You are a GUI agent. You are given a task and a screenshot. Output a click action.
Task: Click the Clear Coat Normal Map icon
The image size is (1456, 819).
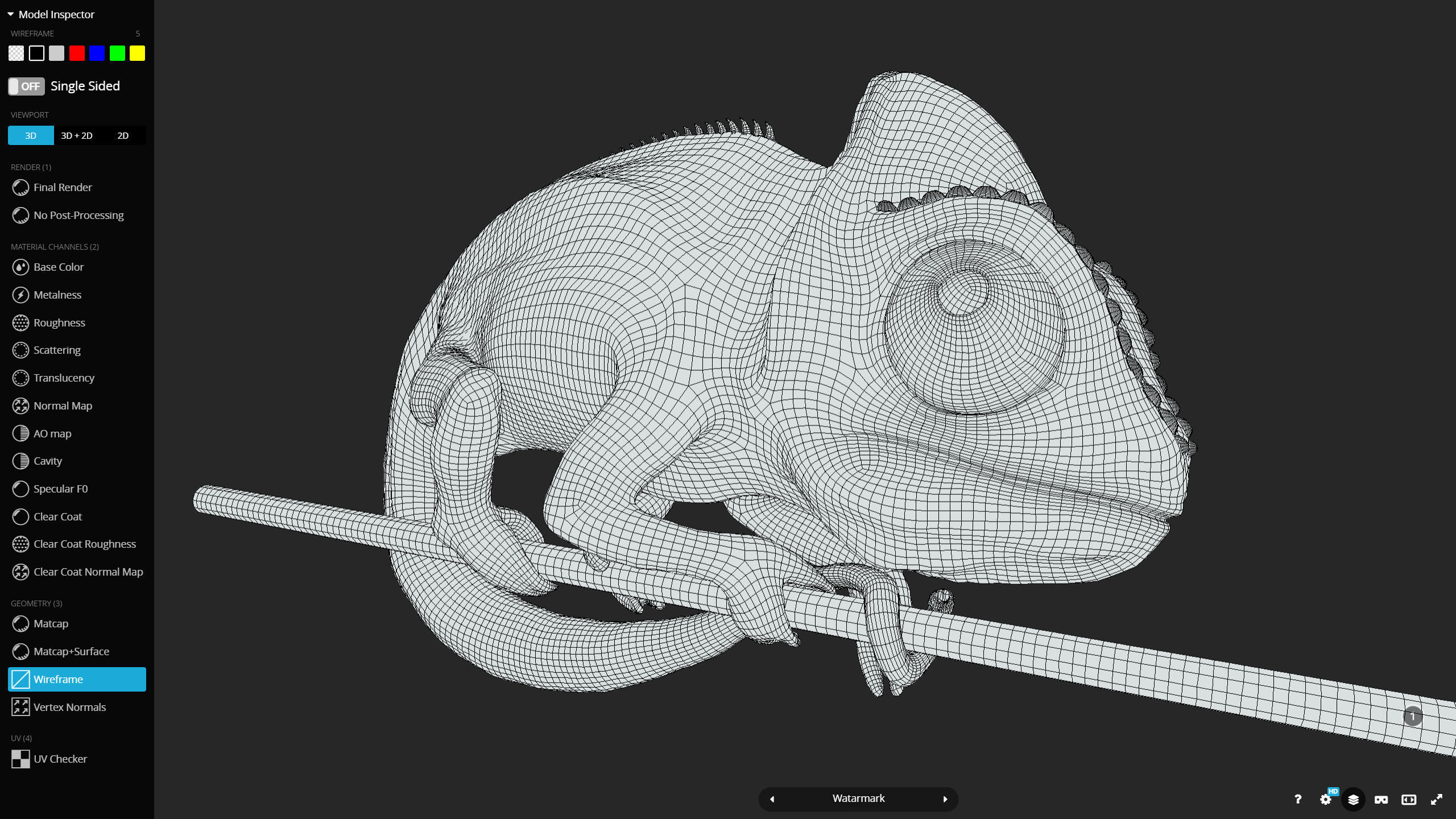tap(20, 572)
